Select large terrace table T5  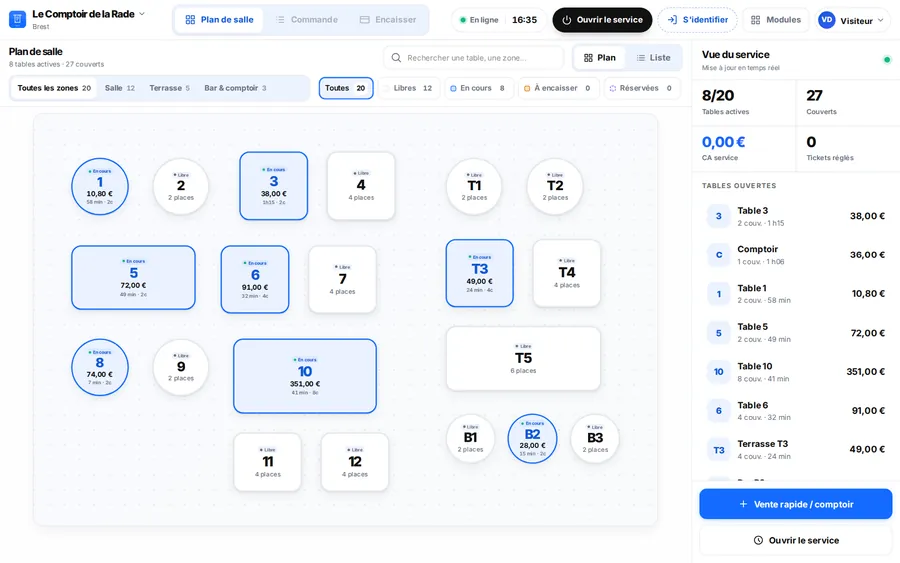[523, 359]
